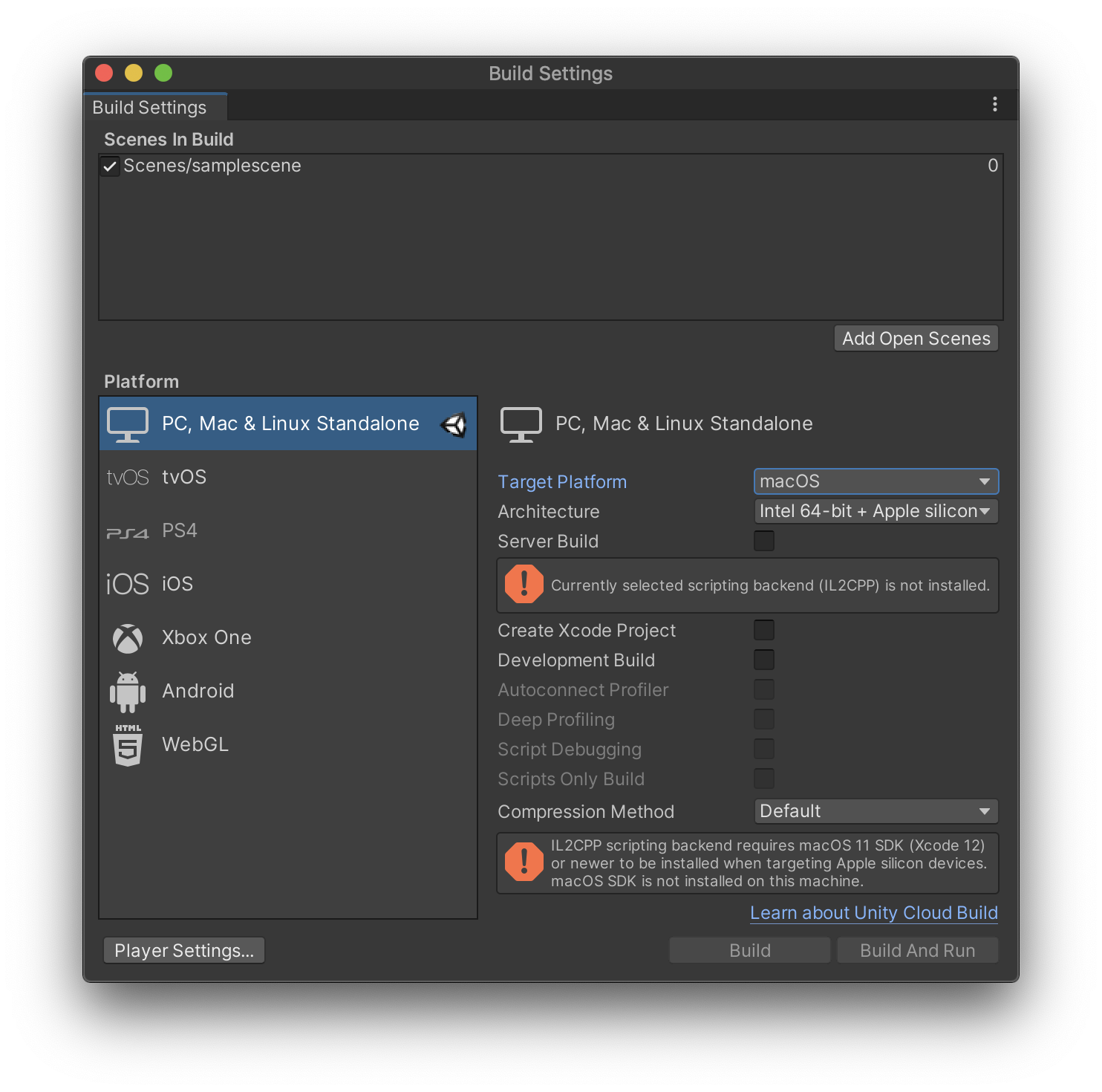This screenshot has width=1102, height=1092.
Task: Open the Architecture dropdown
Action: click(876, 511)
